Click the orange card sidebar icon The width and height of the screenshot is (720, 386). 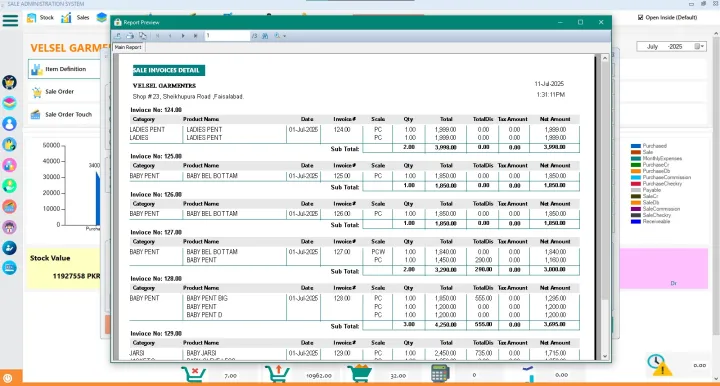(9, 207)
